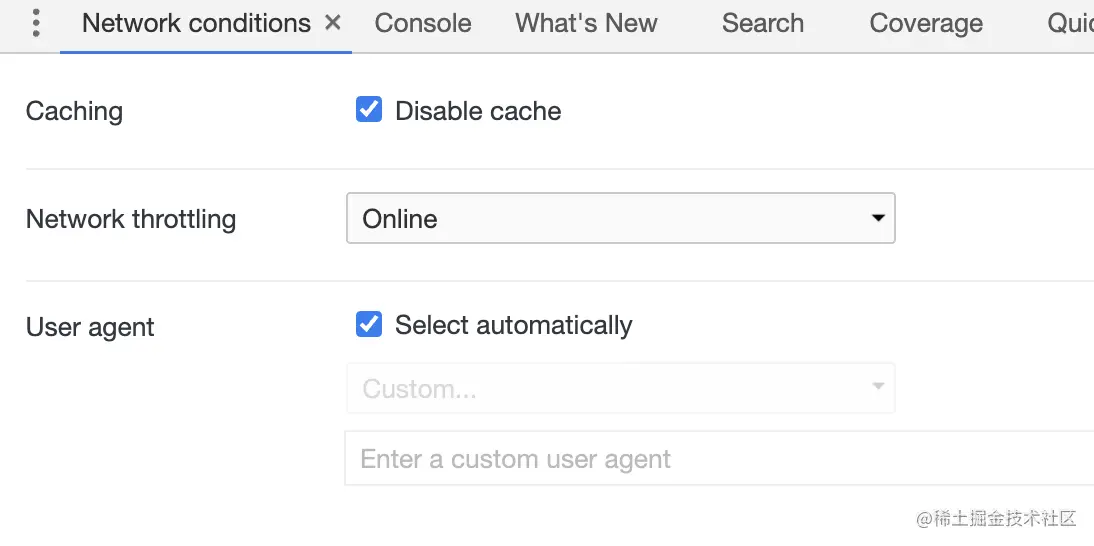Toggle the Select automatically checkbox box
Image resolution: width=1094 pixels, height=546 pixels.
point(368,324)
